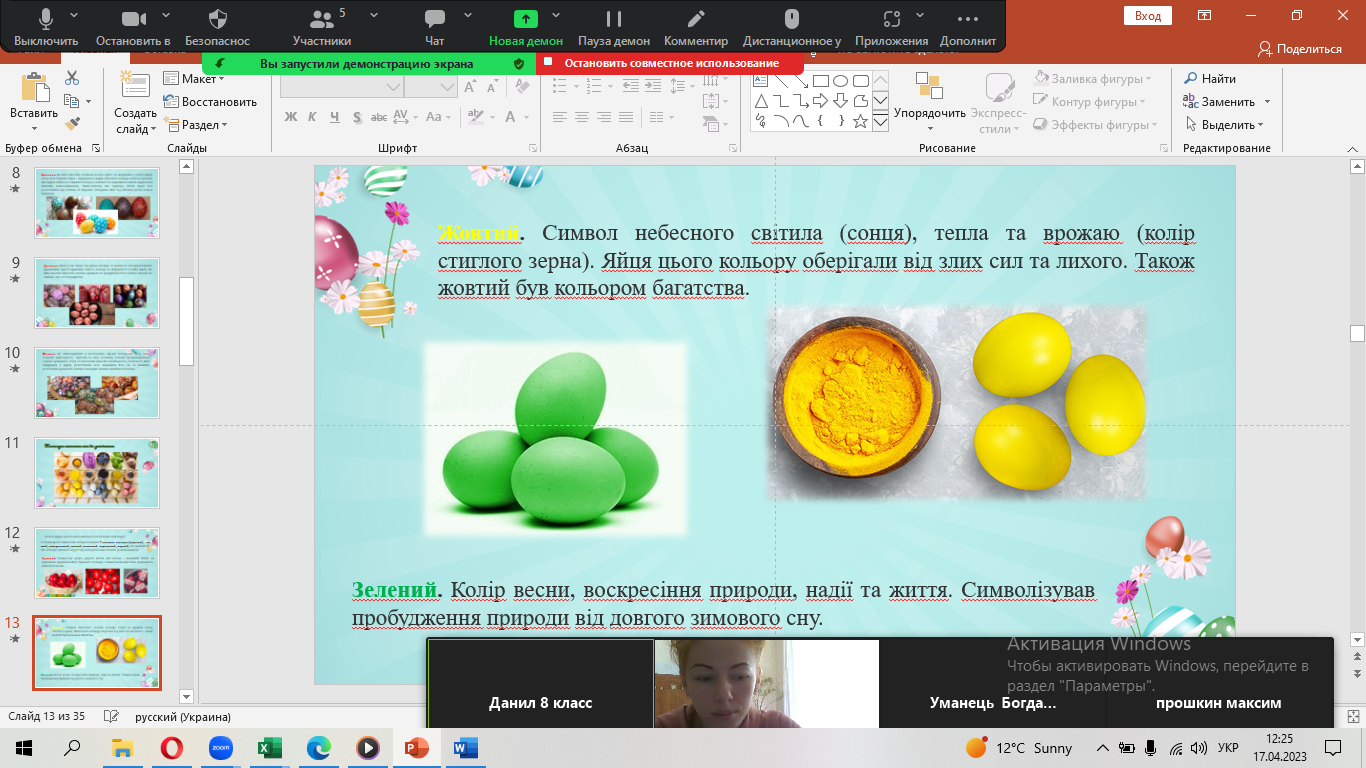Pause sharing with Пауза демонстрации
The image size is (1366, 768).
coord(614,28)
